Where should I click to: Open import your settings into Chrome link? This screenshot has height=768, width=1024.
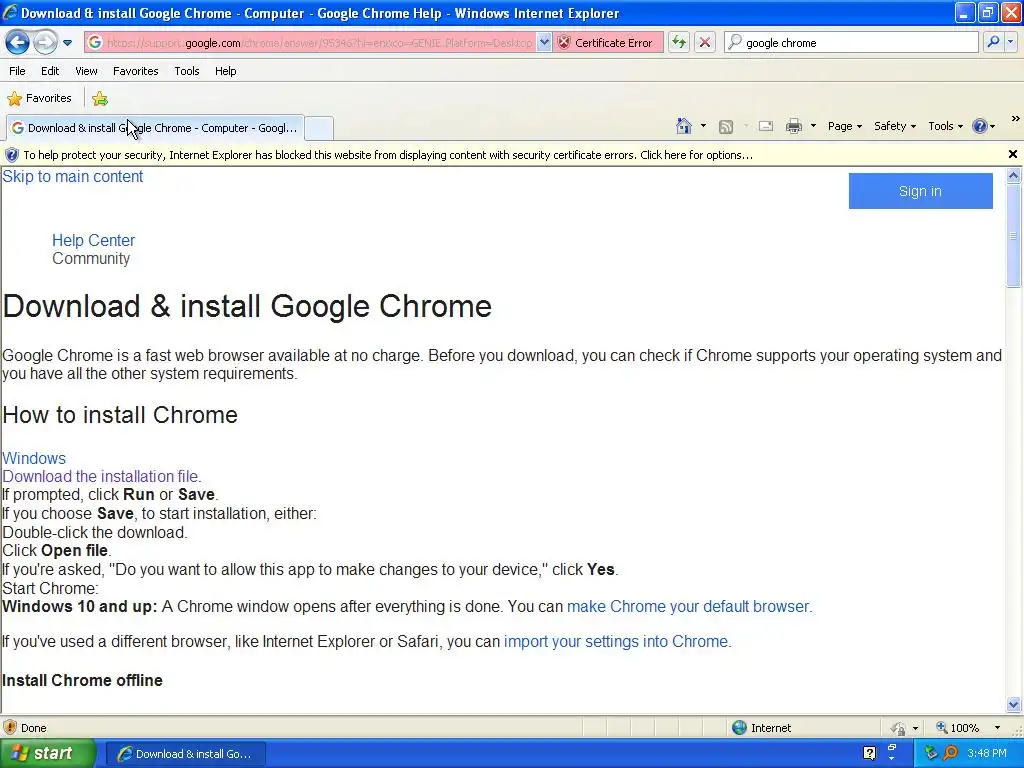click(x=617, y=642)
